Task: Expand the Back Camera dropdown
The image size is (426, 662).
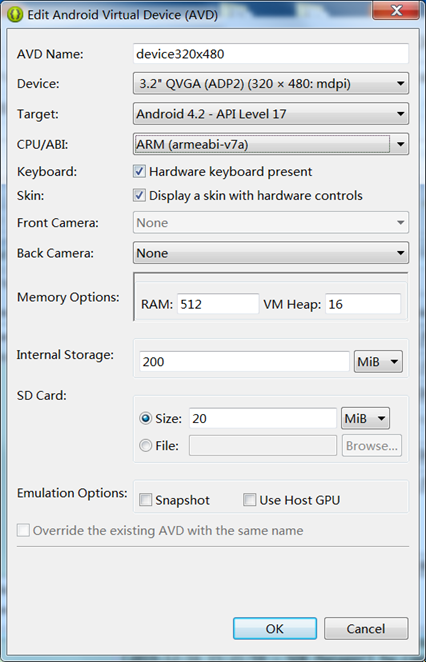Action: coord(271,253)
